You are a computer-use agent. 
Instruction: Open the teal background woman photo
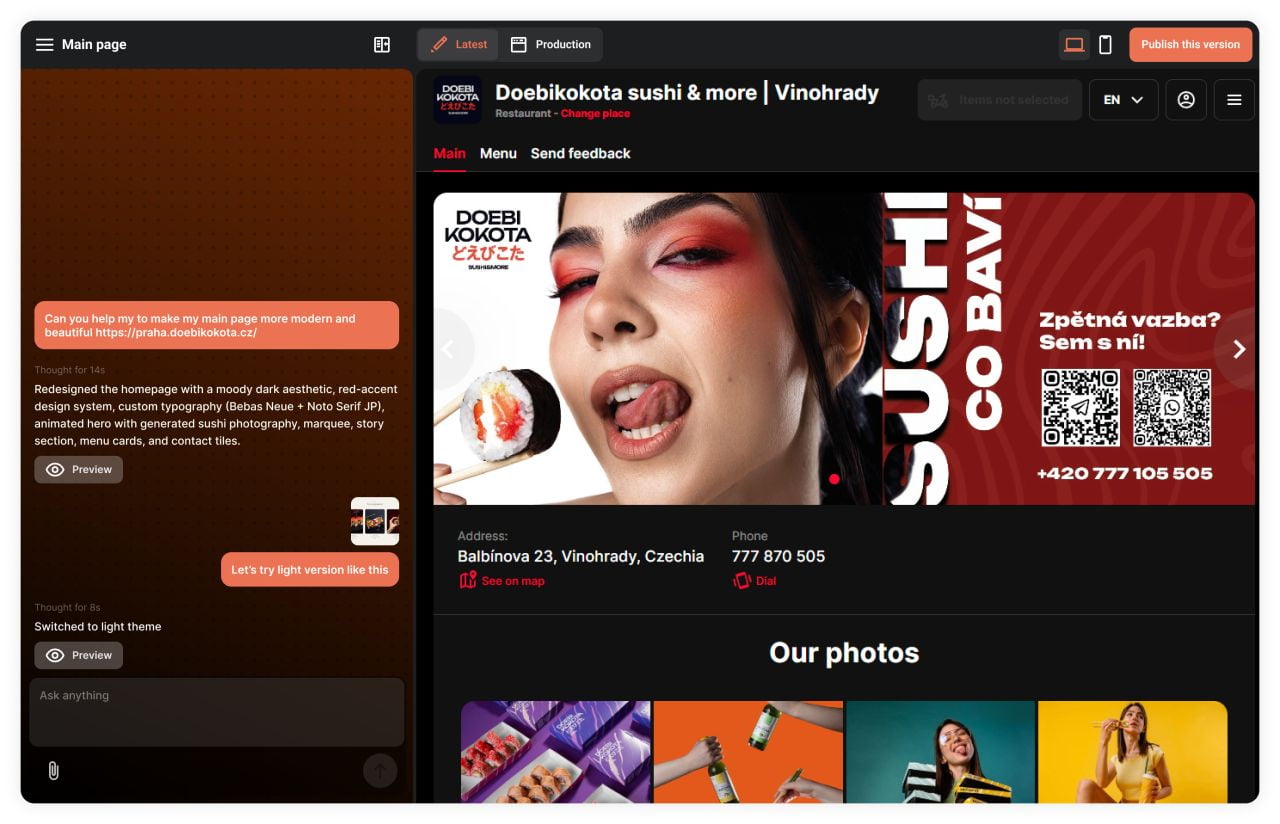(x=940, y=752)
